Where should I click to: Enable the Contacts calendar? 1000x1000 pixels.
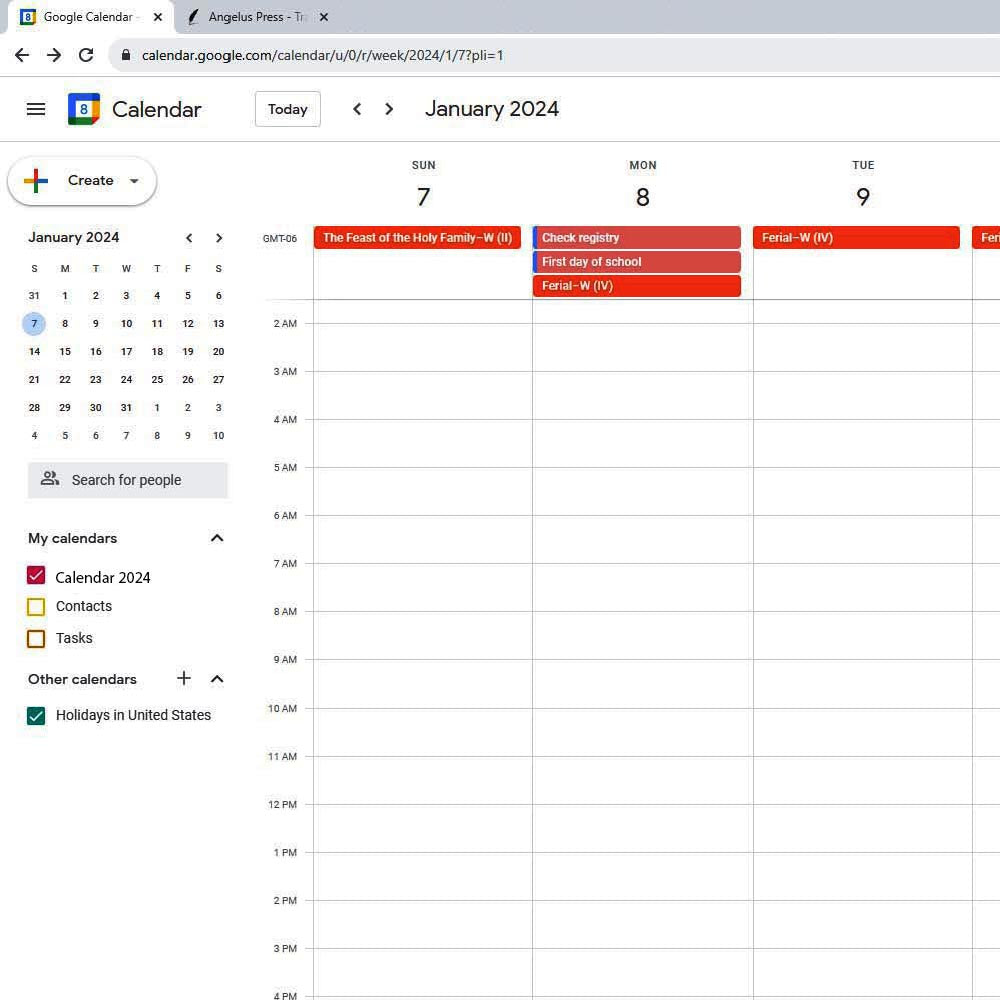36,607
